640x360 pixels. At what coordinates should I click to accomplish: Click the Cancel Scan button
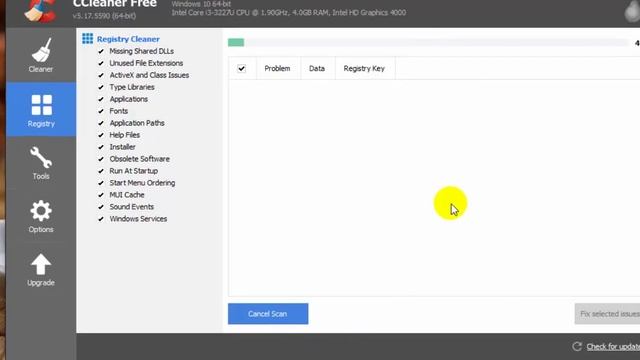tap(268, 314)
